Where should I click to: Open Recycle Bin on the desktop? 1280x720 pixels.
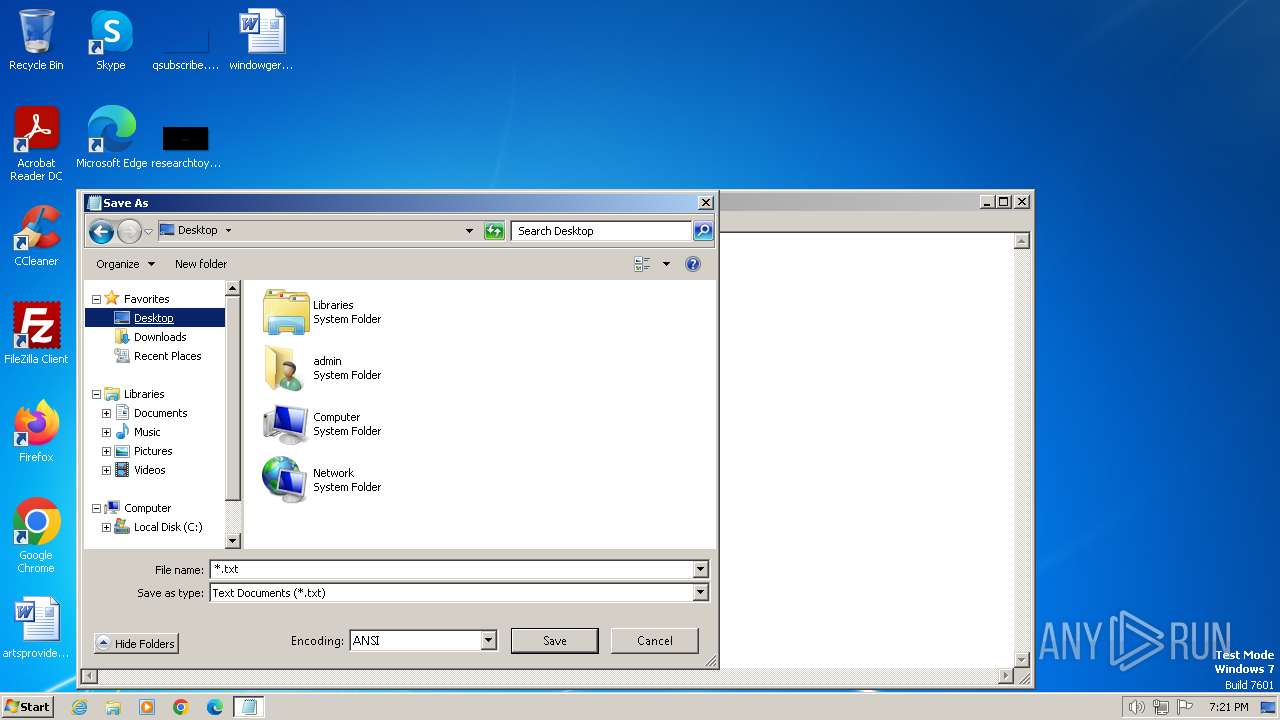36,40
